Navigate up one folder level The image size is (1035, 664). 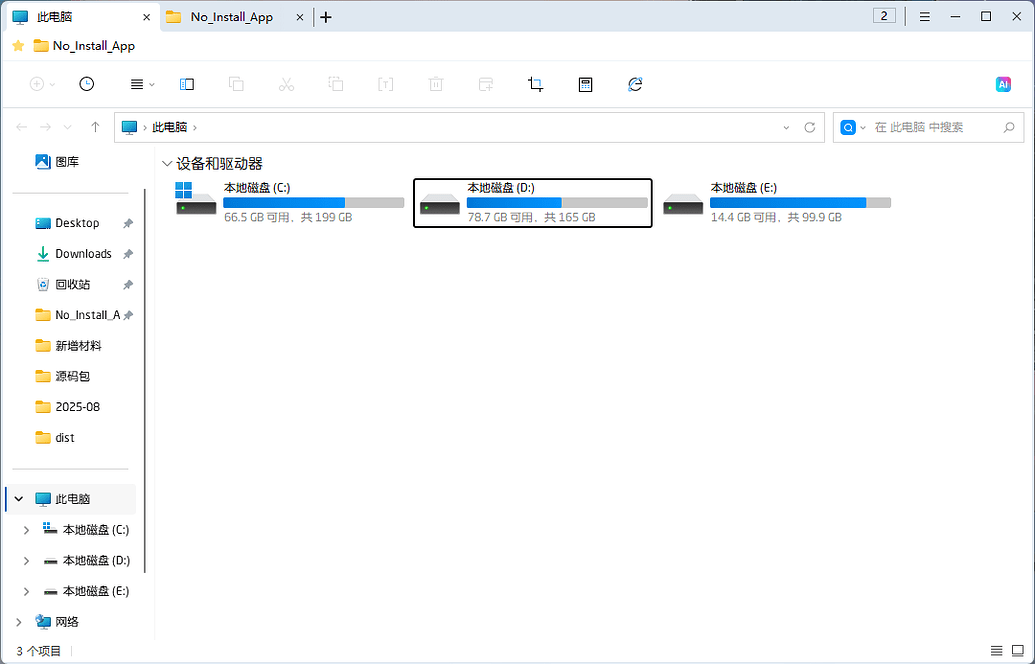tap(95, 127)
